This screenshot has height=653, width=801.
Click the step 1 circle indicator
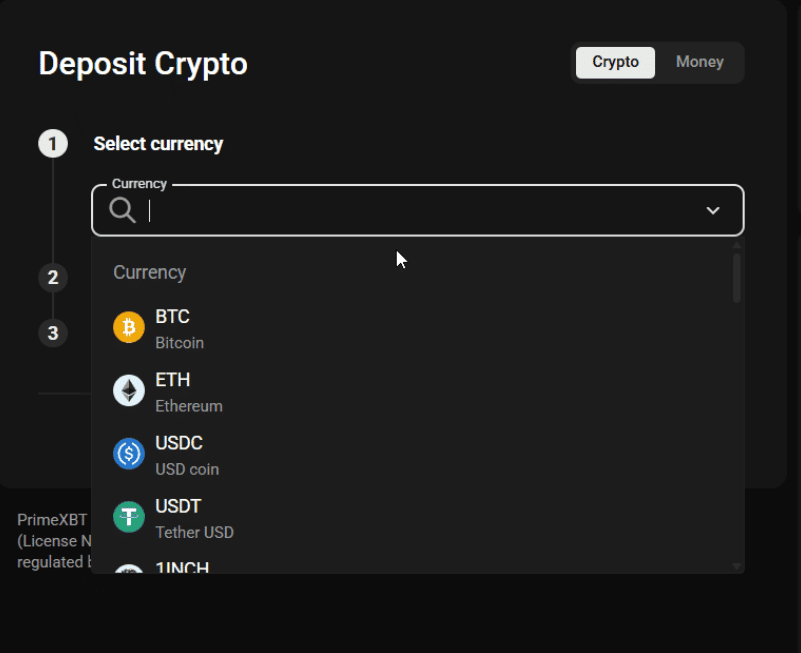(53, 143)
